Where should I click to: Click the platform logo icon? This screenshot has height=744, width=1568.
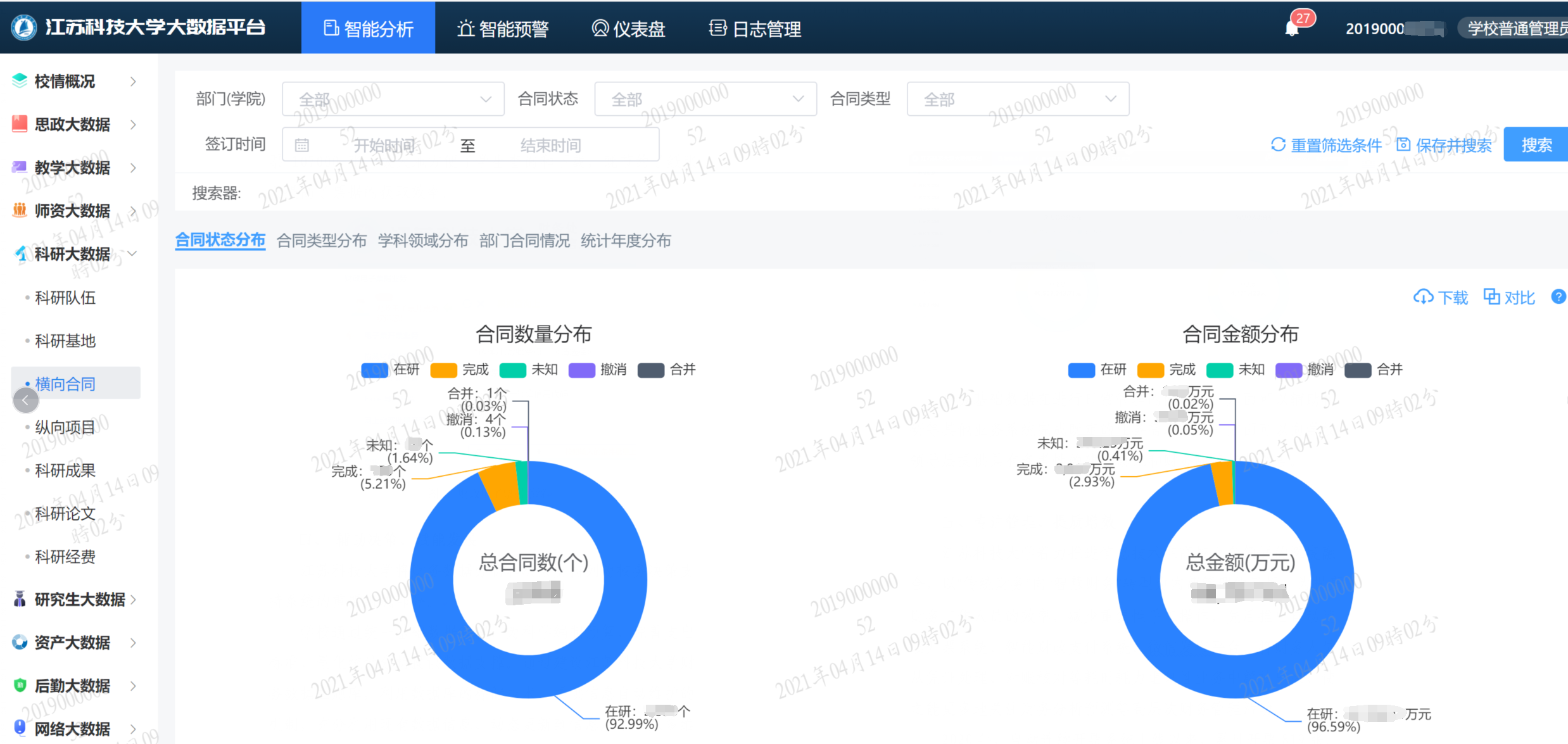tap(23, 27)
